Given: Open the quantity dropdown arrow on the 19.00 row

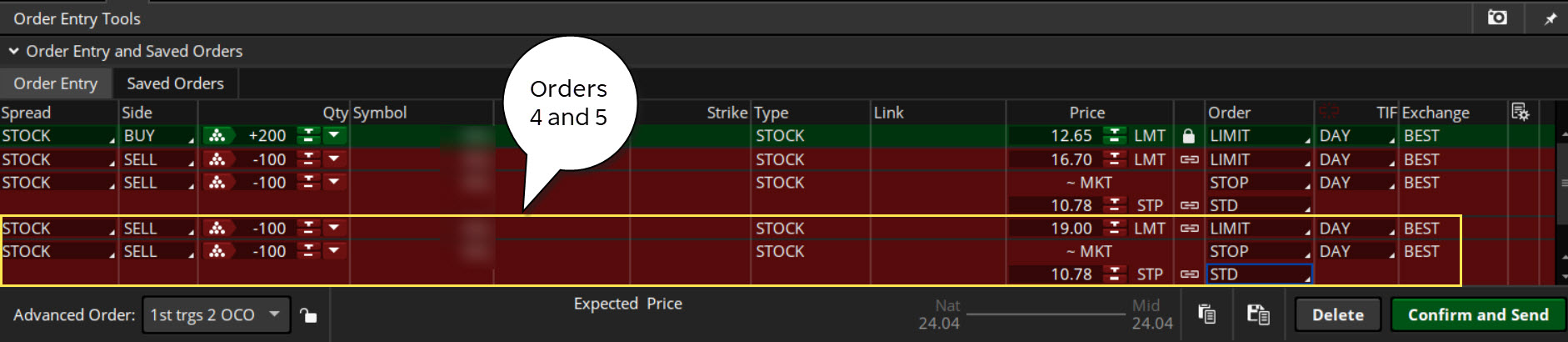Looking at the screenshot, I should [x=334, y=228].
